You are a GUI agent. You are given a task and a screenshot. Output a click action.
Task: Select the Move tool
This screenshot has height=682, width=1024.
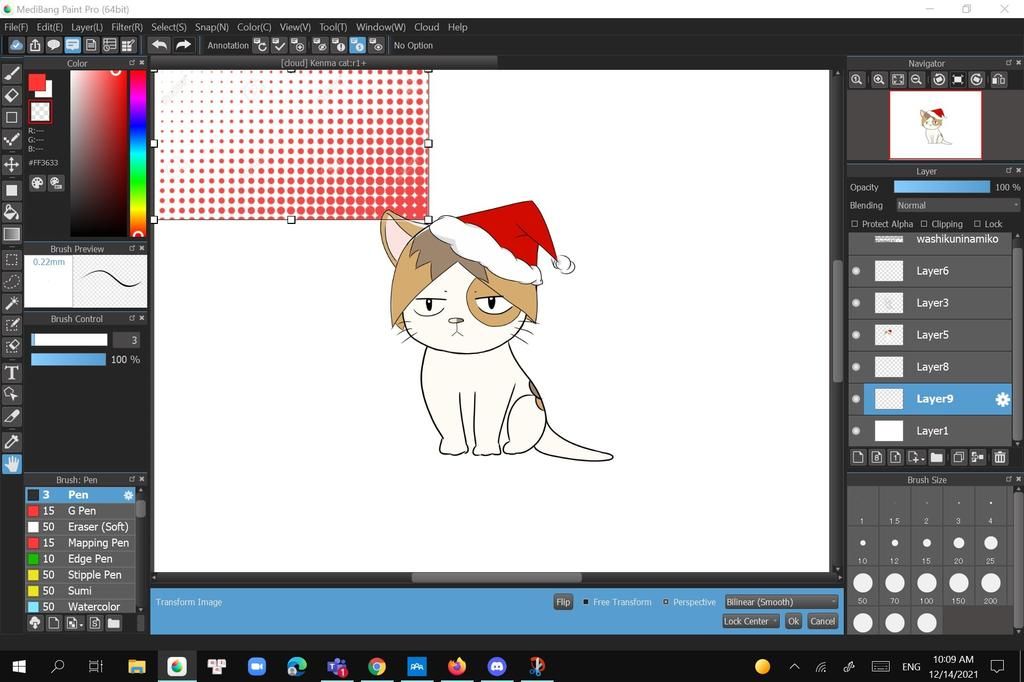[12, 164]
